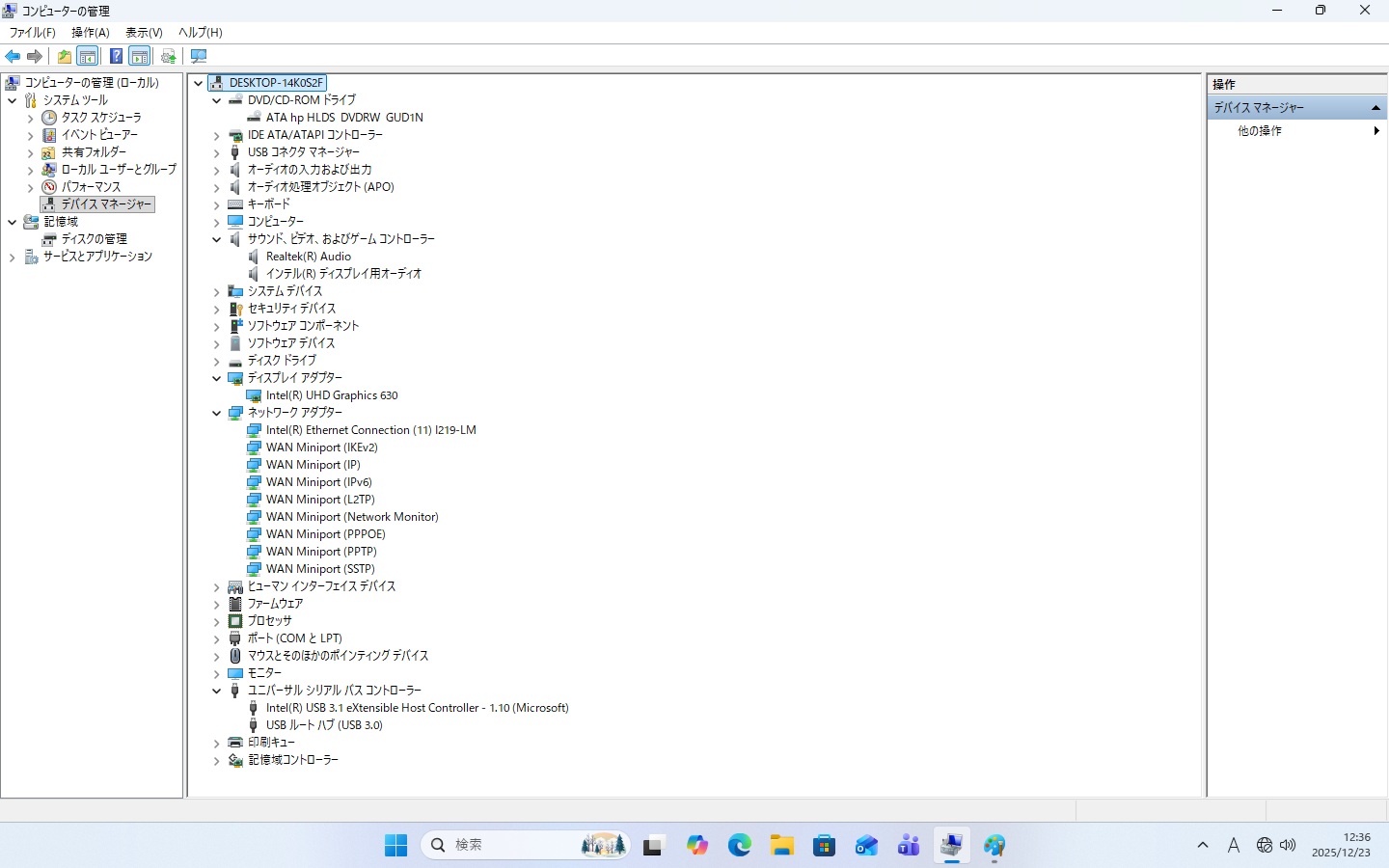Collapse the ネットワーク アダプター category
This screenshot has width=1389, height=868.
click(x=217, y=413)
